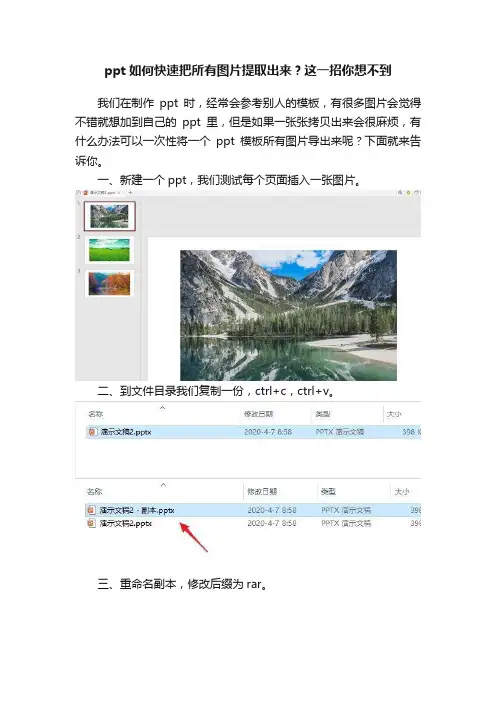Click the large mountain lake image on the slide

[x=288, y=315]
